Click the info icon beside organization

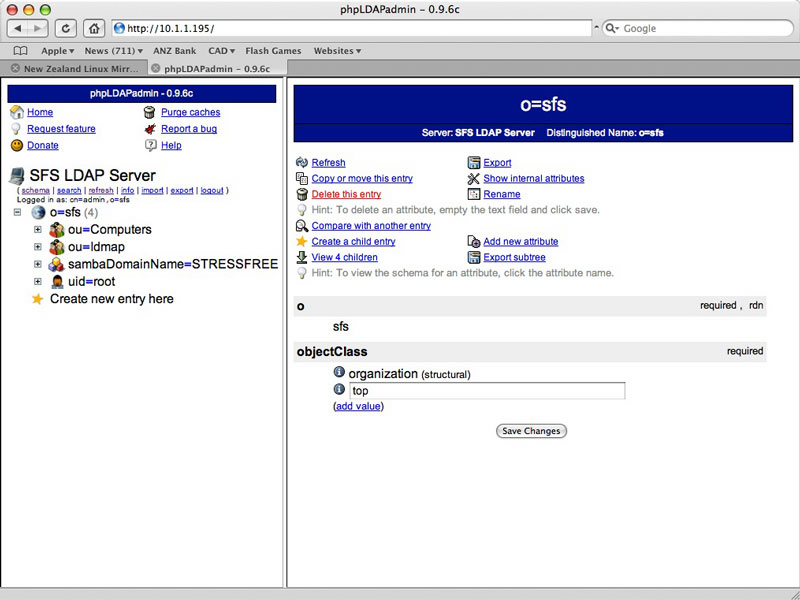(339, 373)
